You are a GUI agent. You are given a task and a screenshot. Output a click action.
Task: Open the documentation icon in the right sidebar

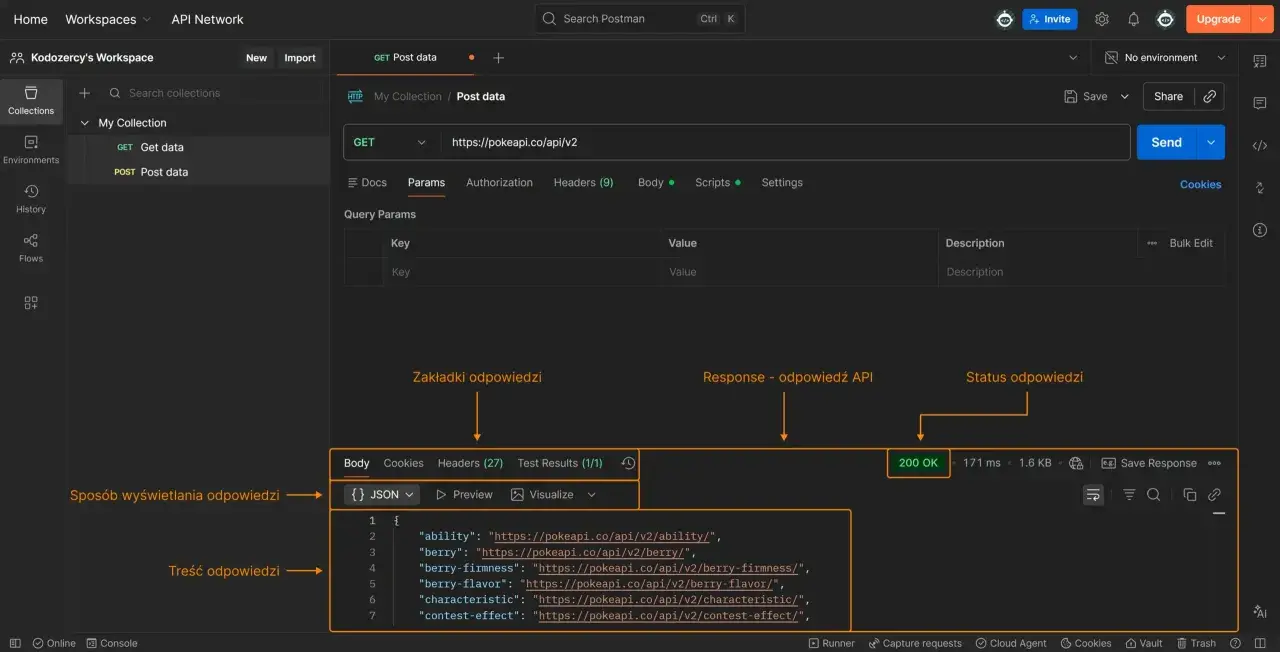[1260, 62]
